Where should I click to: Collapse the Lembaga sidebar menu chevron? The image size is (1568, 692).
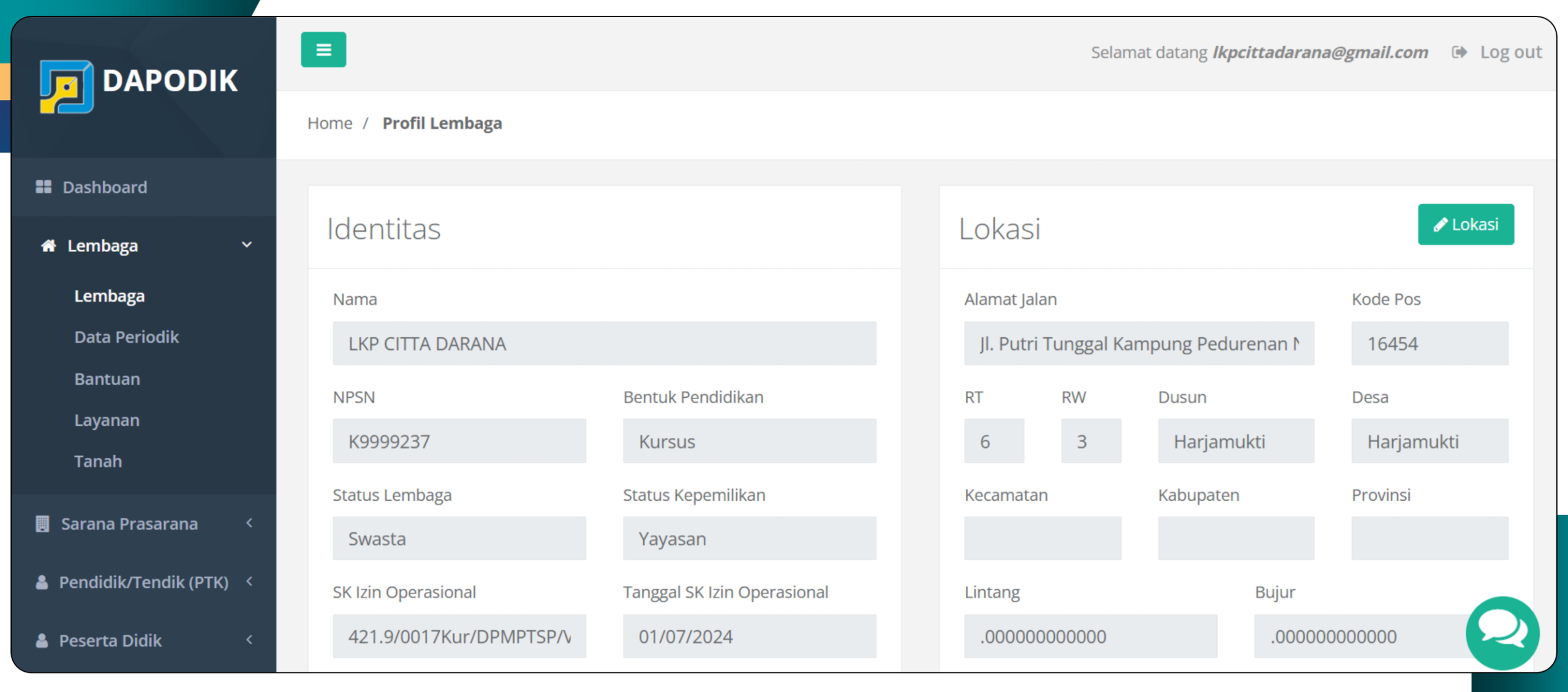[x=247, y=245]
